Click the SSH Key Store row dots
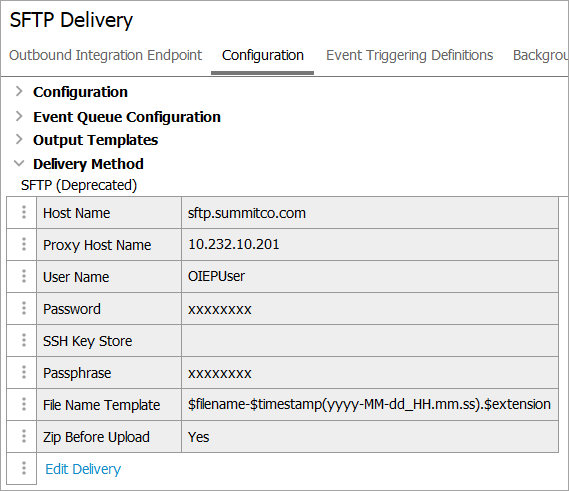The height and width of the screenshot is (491, 569). click(x=24, y=340)
